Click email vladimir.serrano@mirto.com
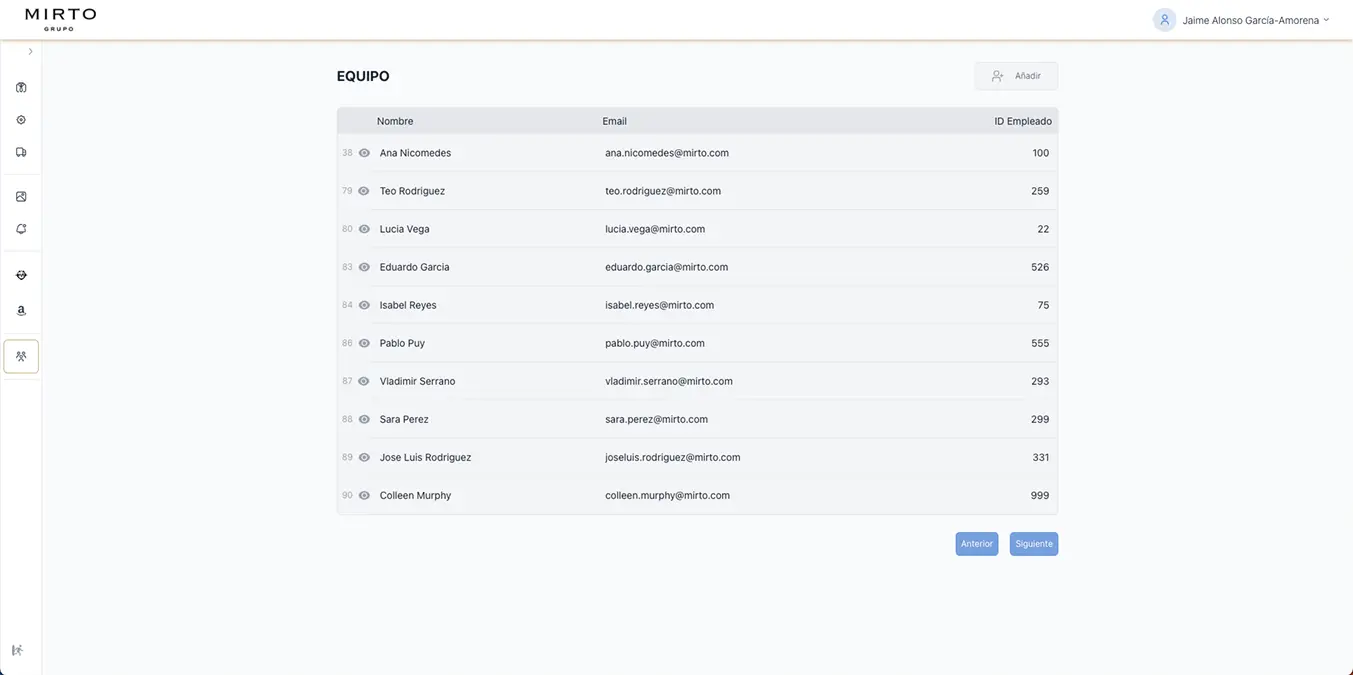Viewport: 1353px width, 675px height. (x=669, y=381)
